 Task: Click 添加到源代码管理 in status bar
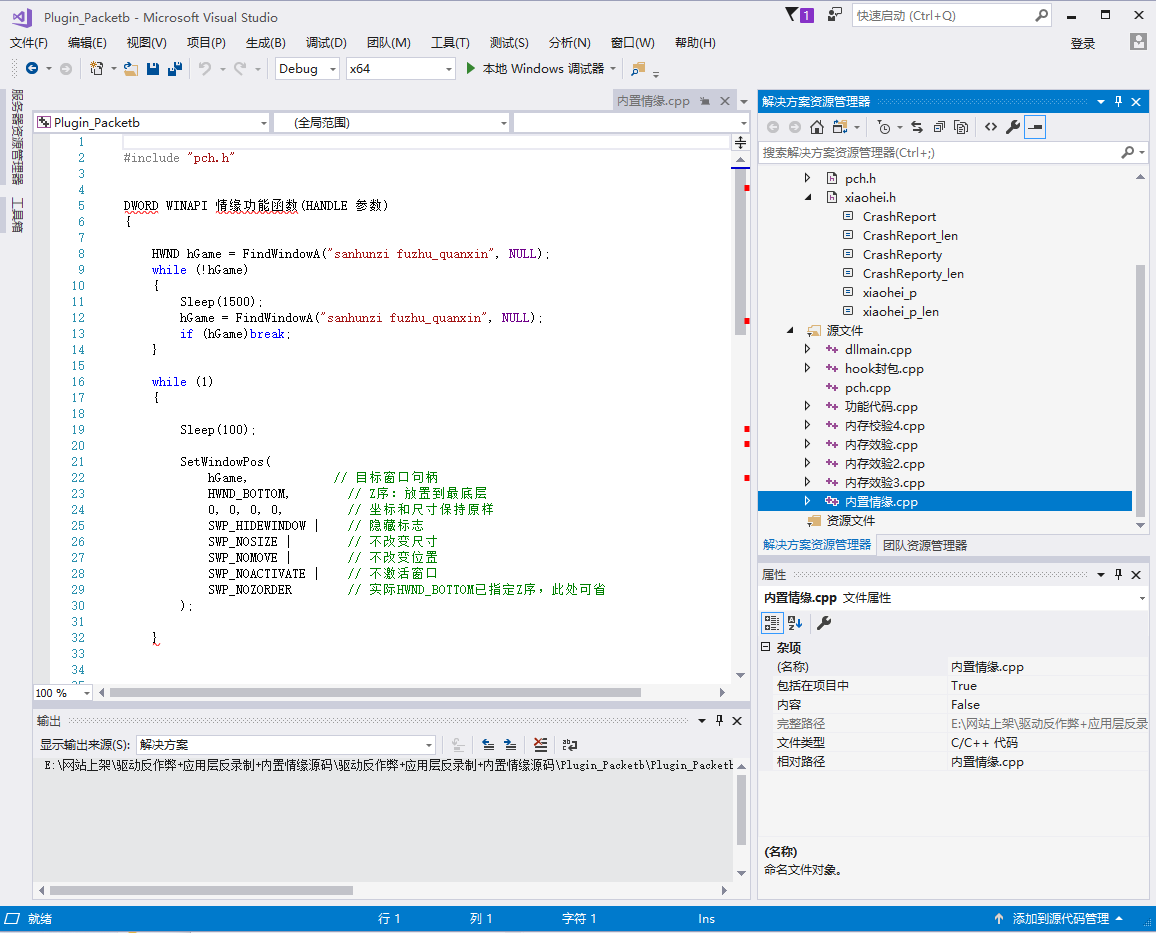(1059, 919)
